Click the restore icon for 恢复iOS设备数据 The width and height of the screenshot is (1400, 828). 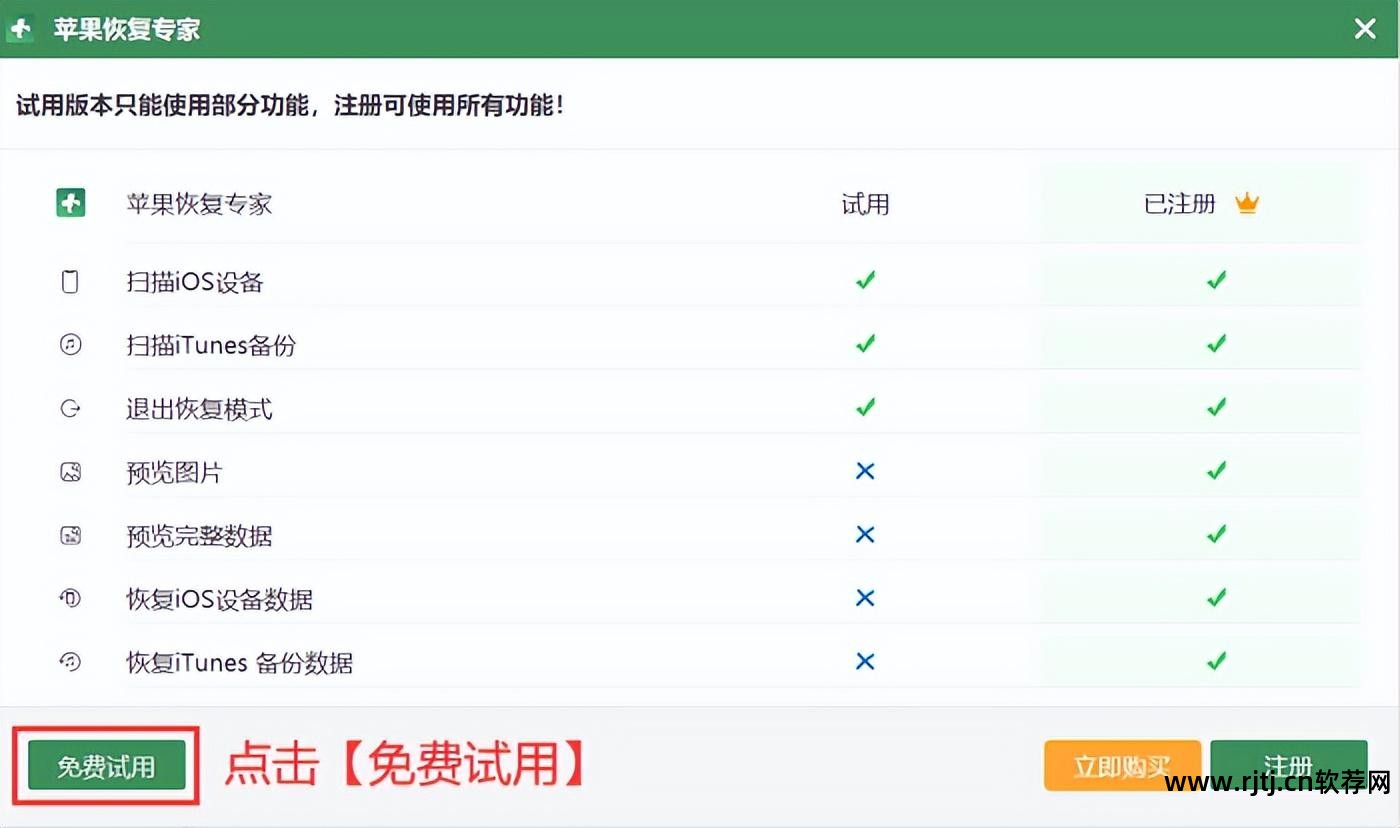click(70, 599)
